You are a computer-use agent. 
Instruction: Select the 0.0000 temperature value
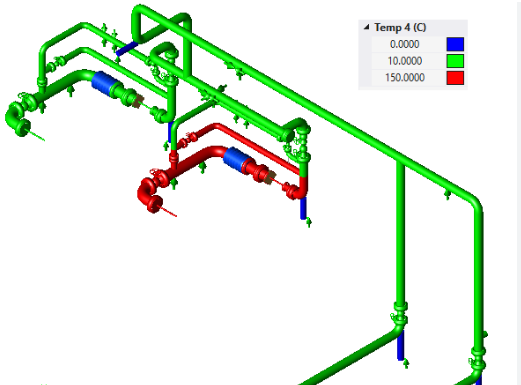[x=404, y=44]
